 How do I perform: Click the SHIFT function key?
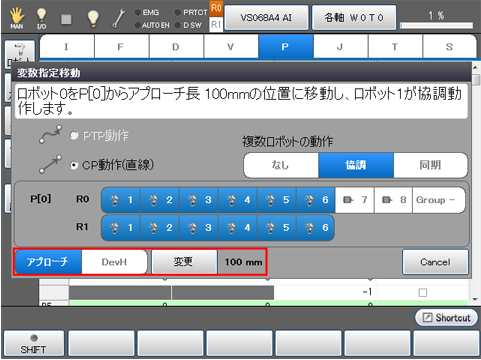pos(34,343)
